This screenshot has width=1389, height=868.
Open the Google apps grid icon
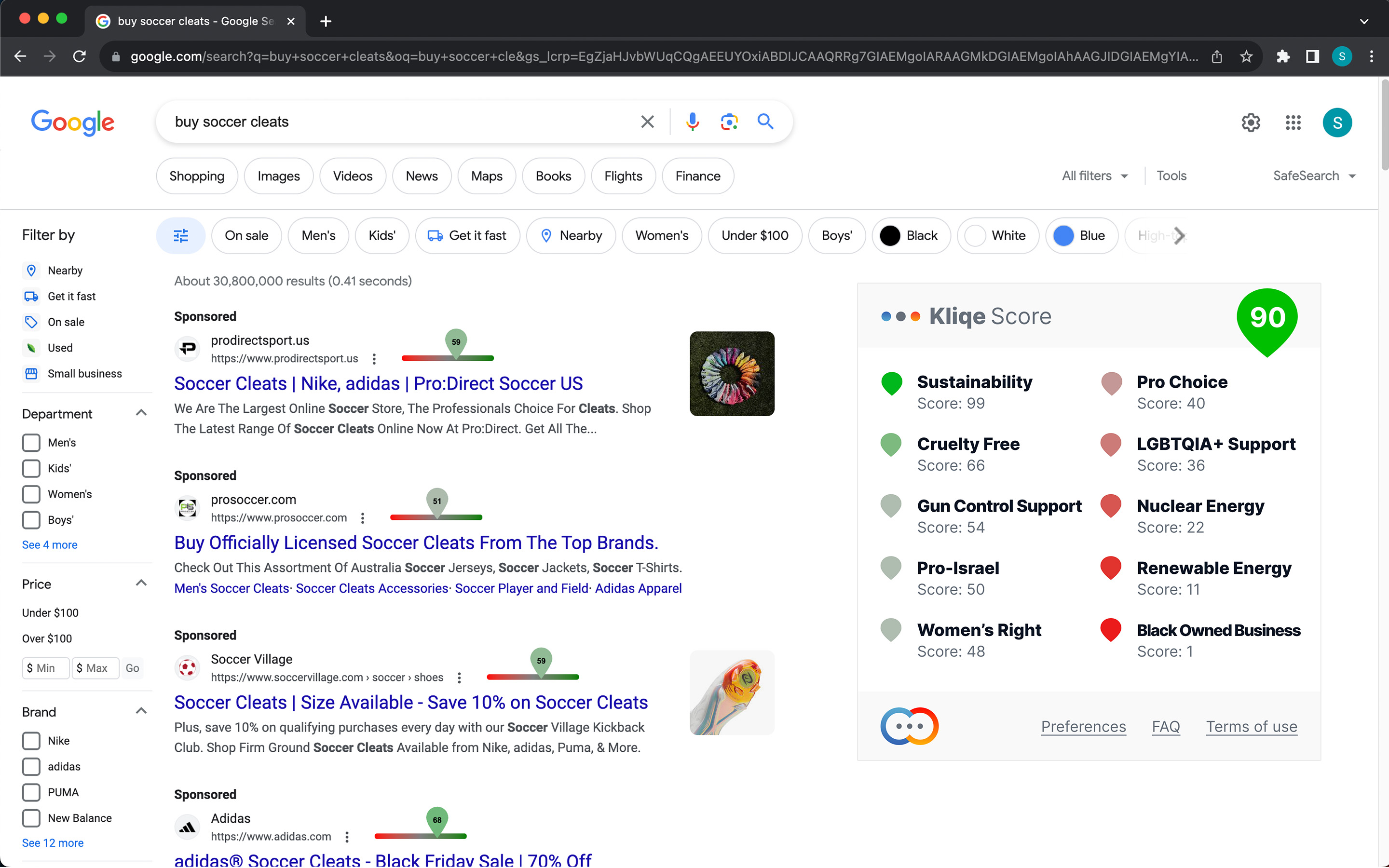click(1293, 122)
